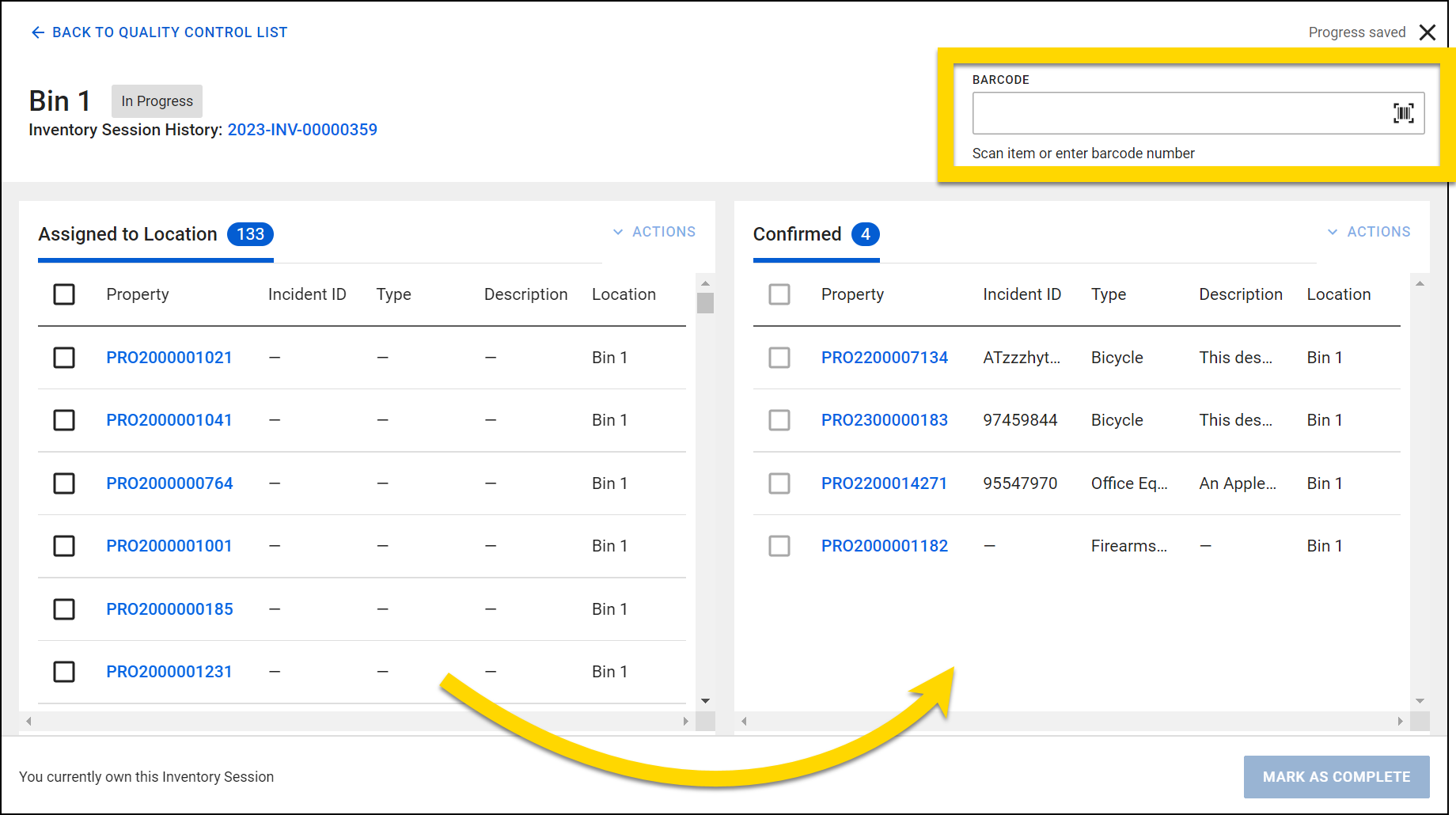
Task: Open inventory session 2023-INV-00000359
Action: tap(302, 129)
